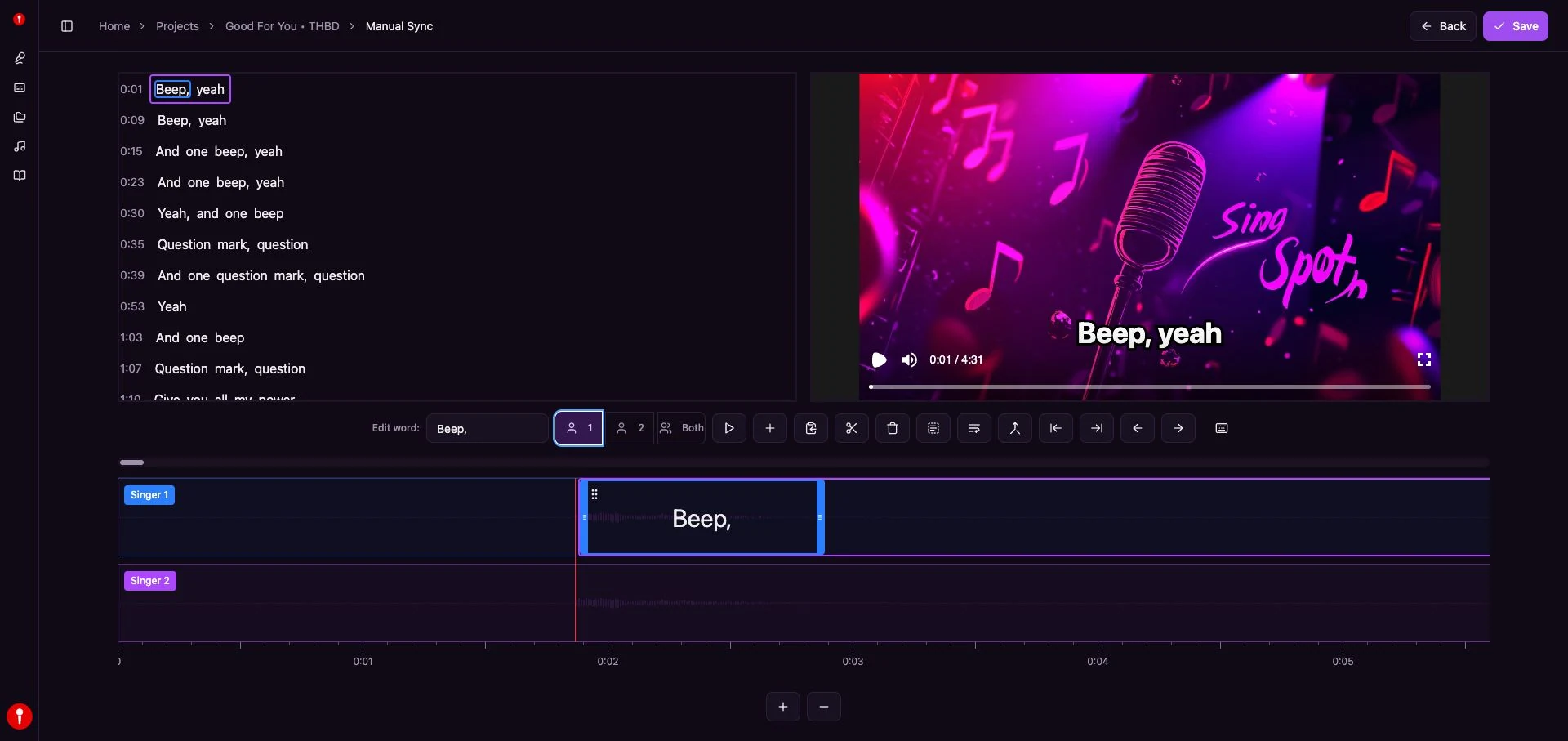The width and height of the screenshot is (1568, 741).
Task: Jump to end with bar-arrow-right icon
Action: [1097, 428]
